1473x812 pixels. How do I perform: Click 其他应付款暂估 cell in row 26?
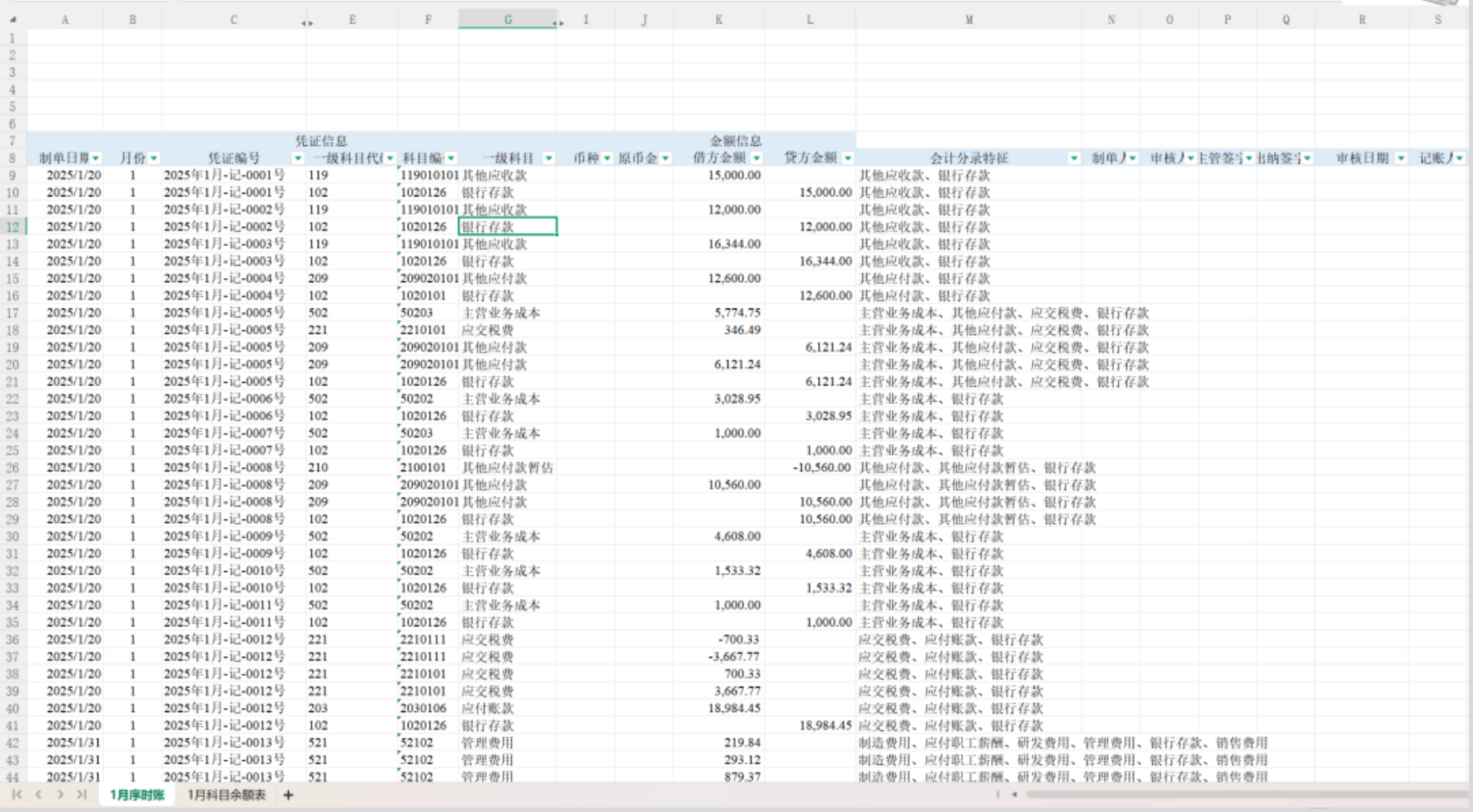508,468
